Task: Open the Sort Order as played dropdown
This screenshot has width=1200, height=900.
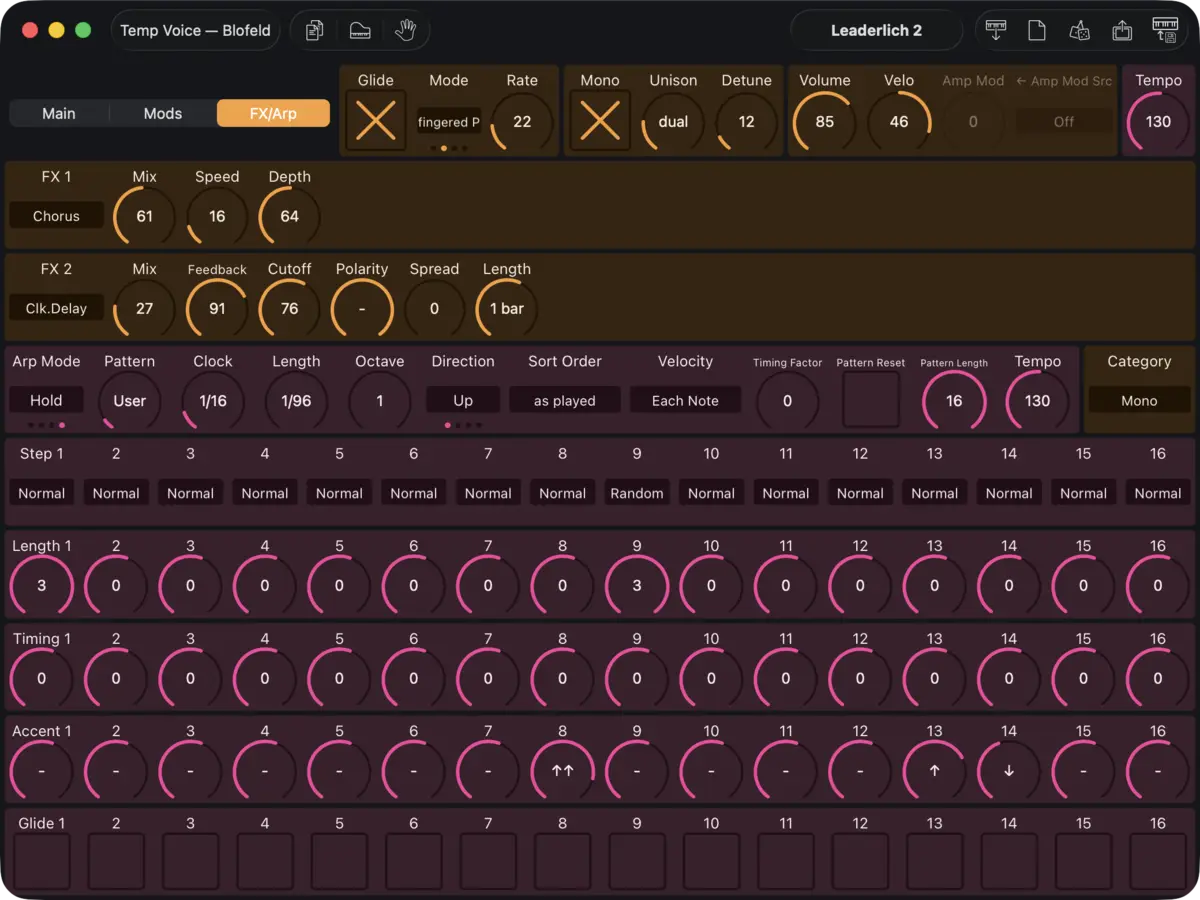Action: 564,400
